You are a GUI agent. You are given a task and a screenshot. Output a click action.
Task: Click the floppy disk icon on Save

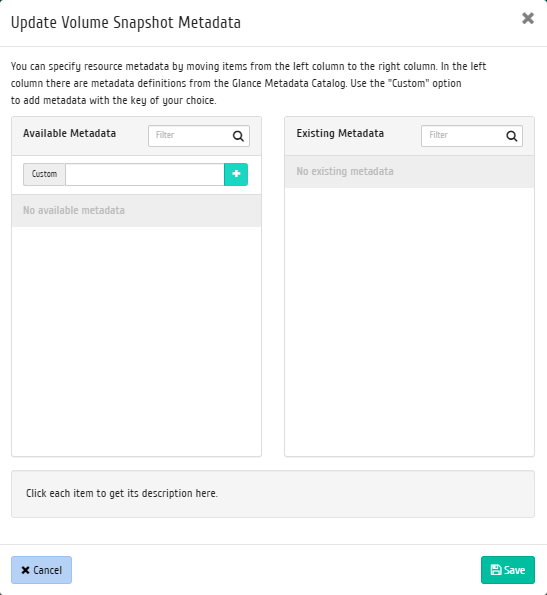point(496,570)
